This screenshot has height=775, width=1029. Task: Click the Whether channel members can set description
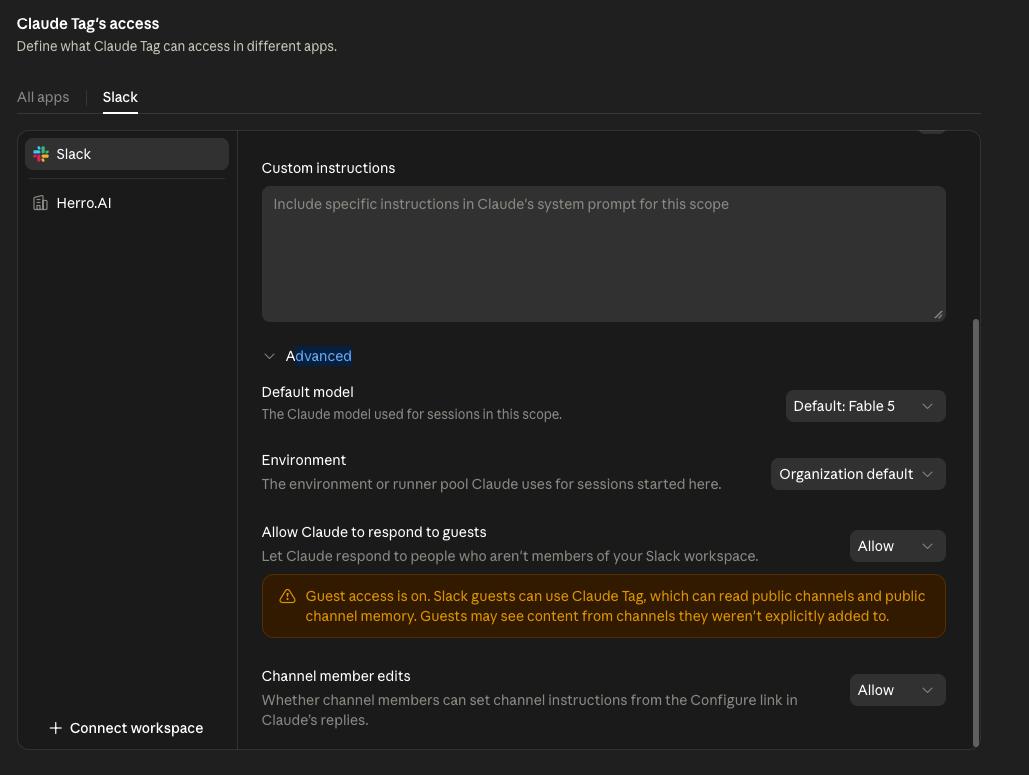[x=529, y=710]
